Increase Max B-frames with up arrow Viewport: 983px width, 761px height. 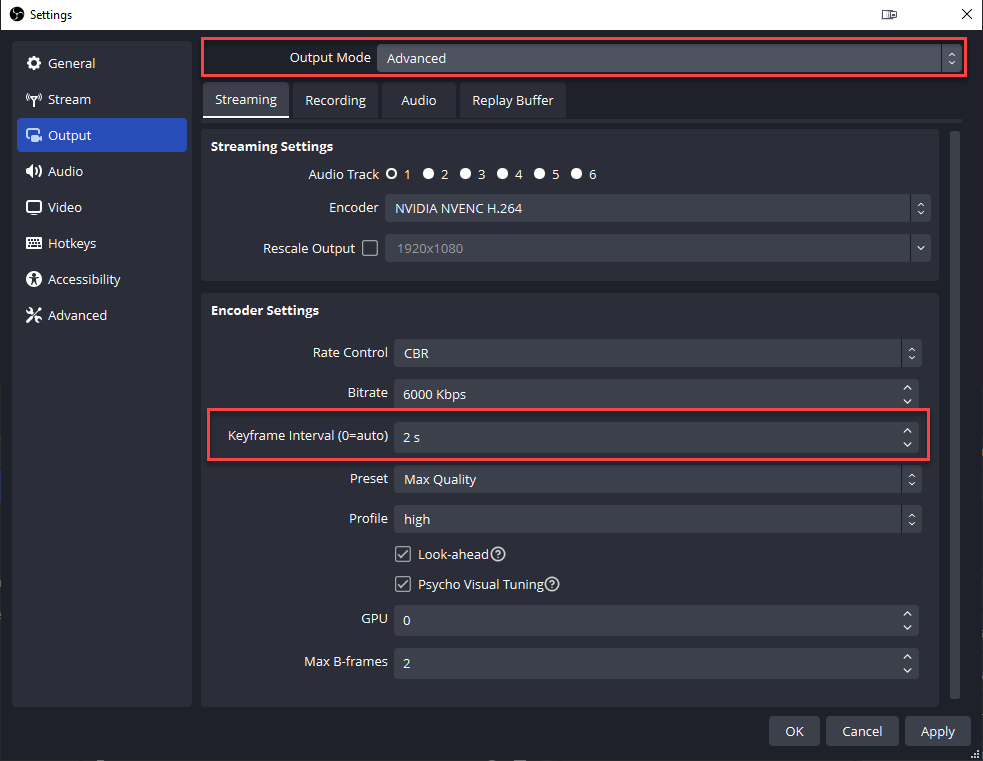[x=907, y=656]
